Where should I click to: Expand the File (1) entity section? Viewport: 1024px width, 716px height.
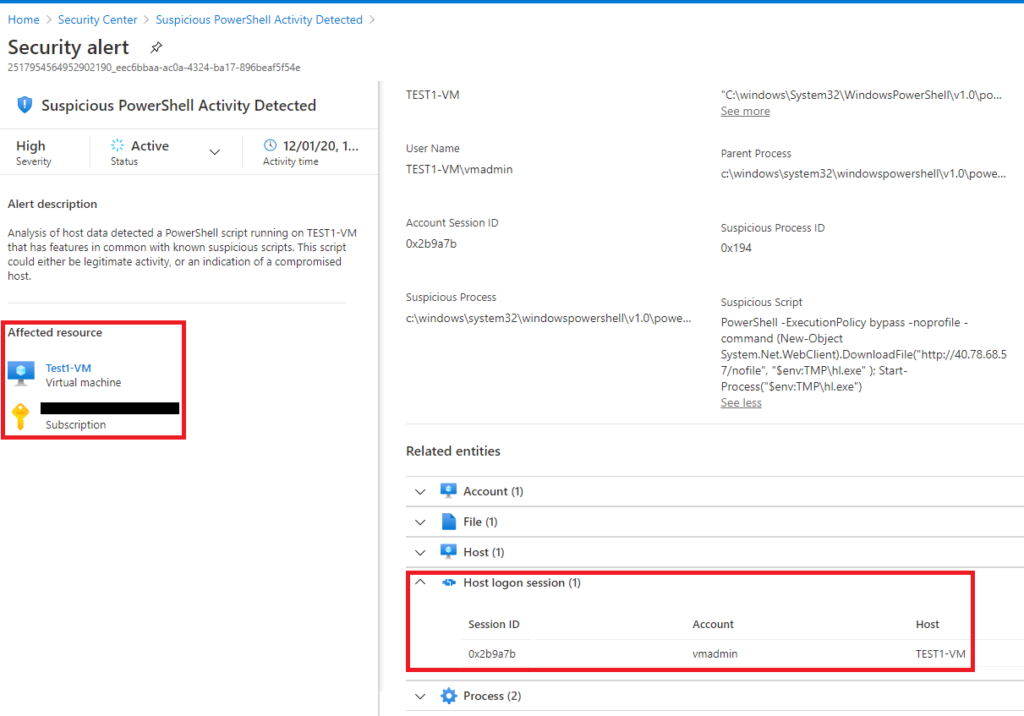pos(420,522)
